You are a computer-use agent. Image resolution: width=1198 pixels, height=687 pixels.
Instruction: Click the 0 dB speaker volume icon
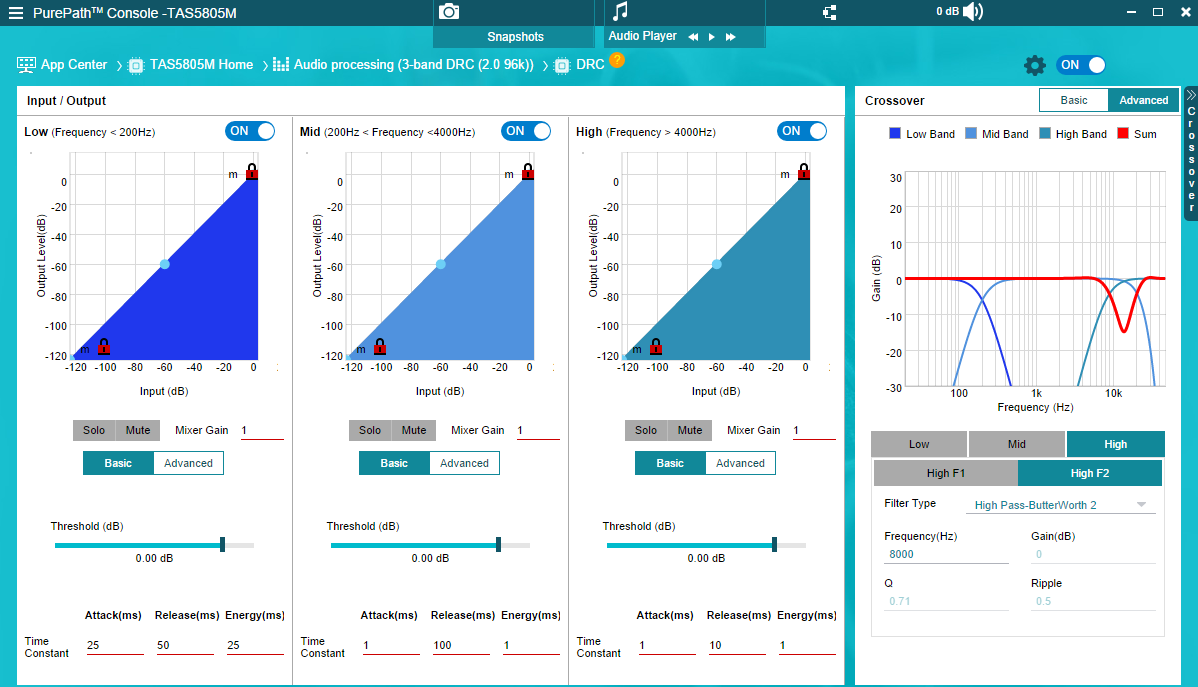pyautogui.click(x=973, y=11)
